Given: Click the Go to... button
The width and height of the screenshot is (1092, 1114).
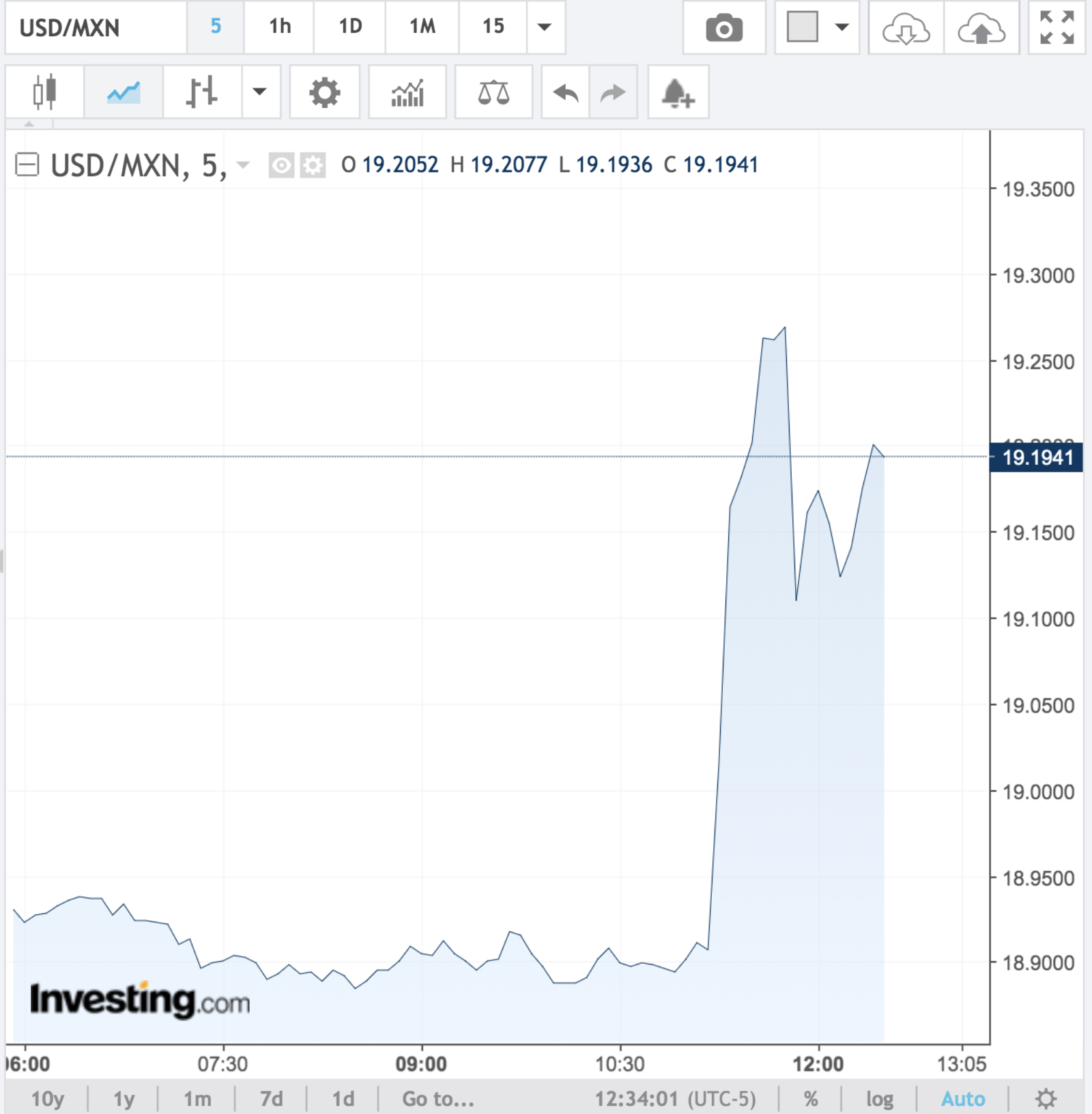Looking at the screenshot, I should (x=437, y=1098).
